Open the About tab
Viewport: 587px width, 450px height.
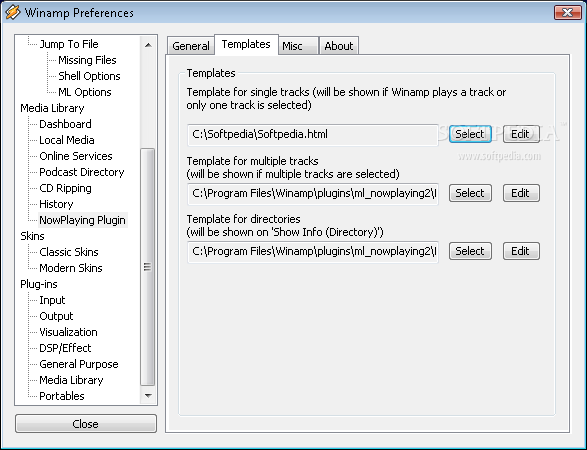tap(338, 46)
